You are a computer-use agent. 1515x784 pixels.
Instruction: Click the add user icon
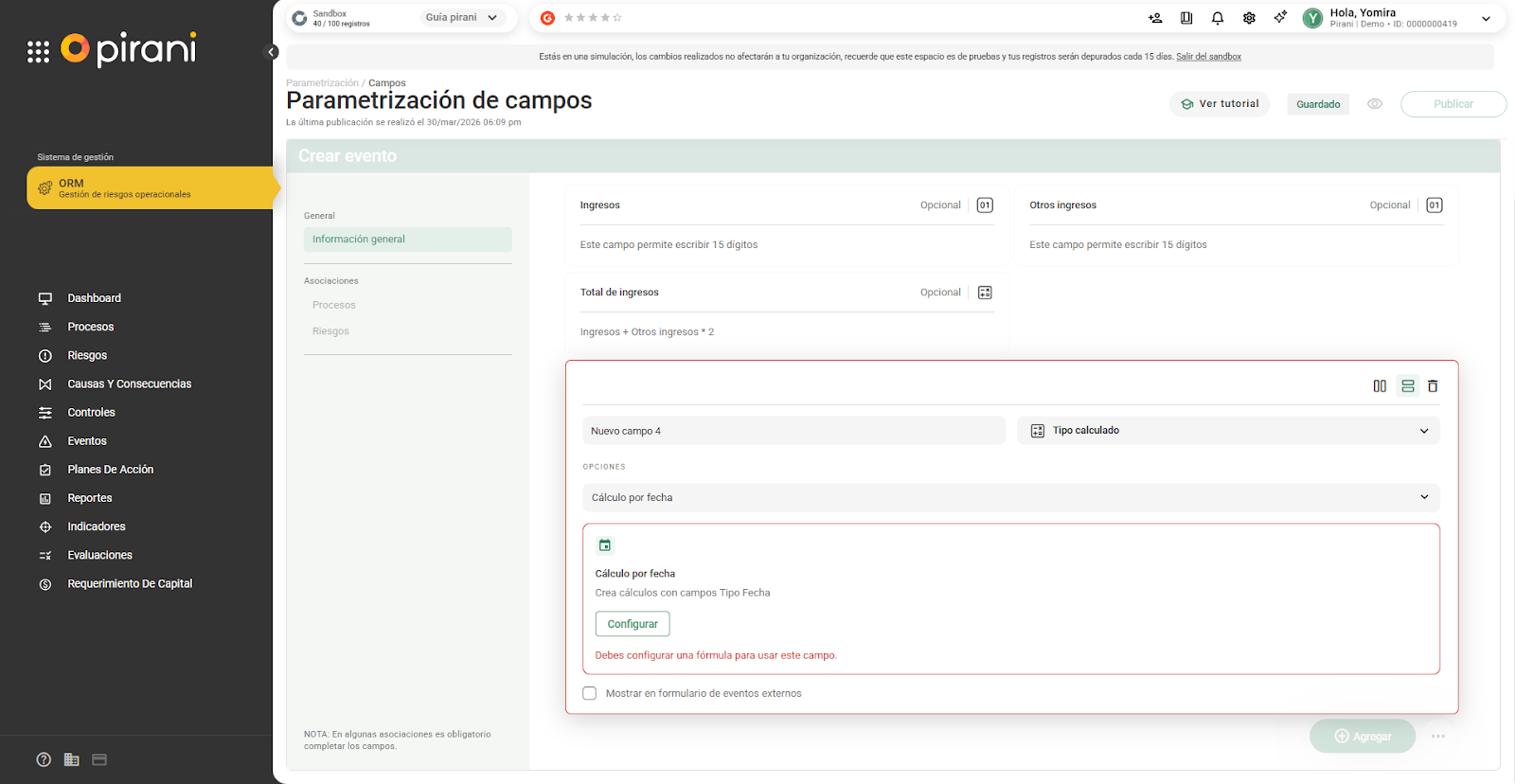[1155, 18]
